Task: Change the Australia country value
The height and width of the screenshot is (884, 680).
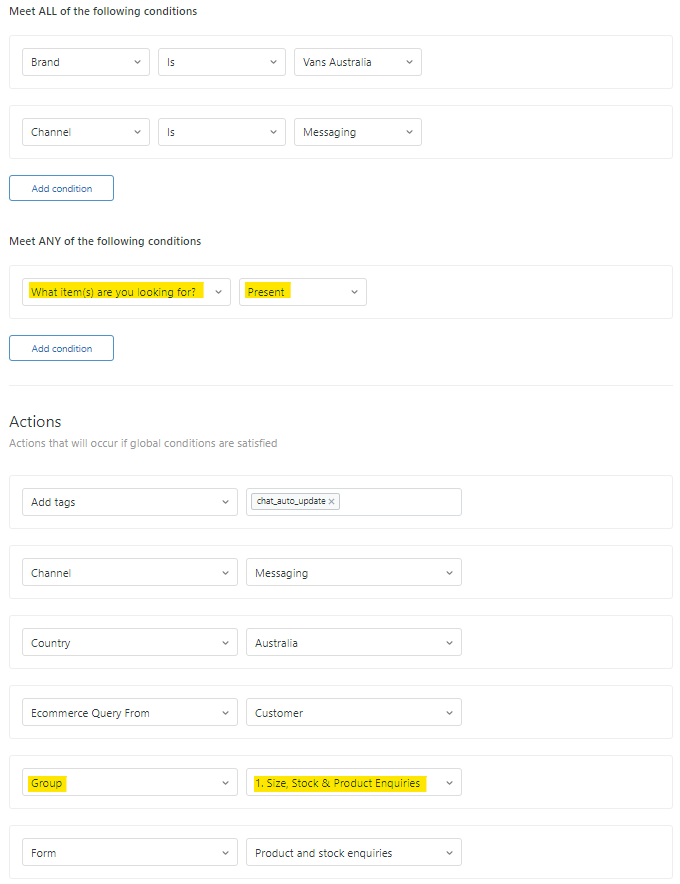Action: (354, 643)
